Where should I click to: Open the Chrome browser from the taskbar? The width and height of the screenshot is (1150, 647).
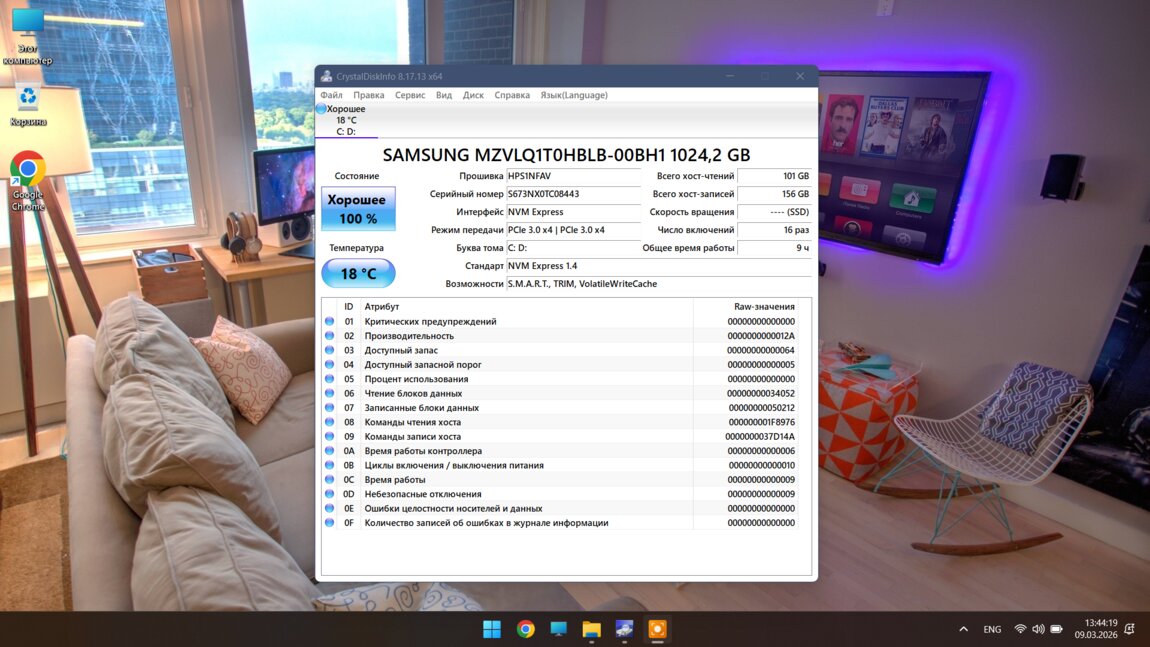coord(525,629)
